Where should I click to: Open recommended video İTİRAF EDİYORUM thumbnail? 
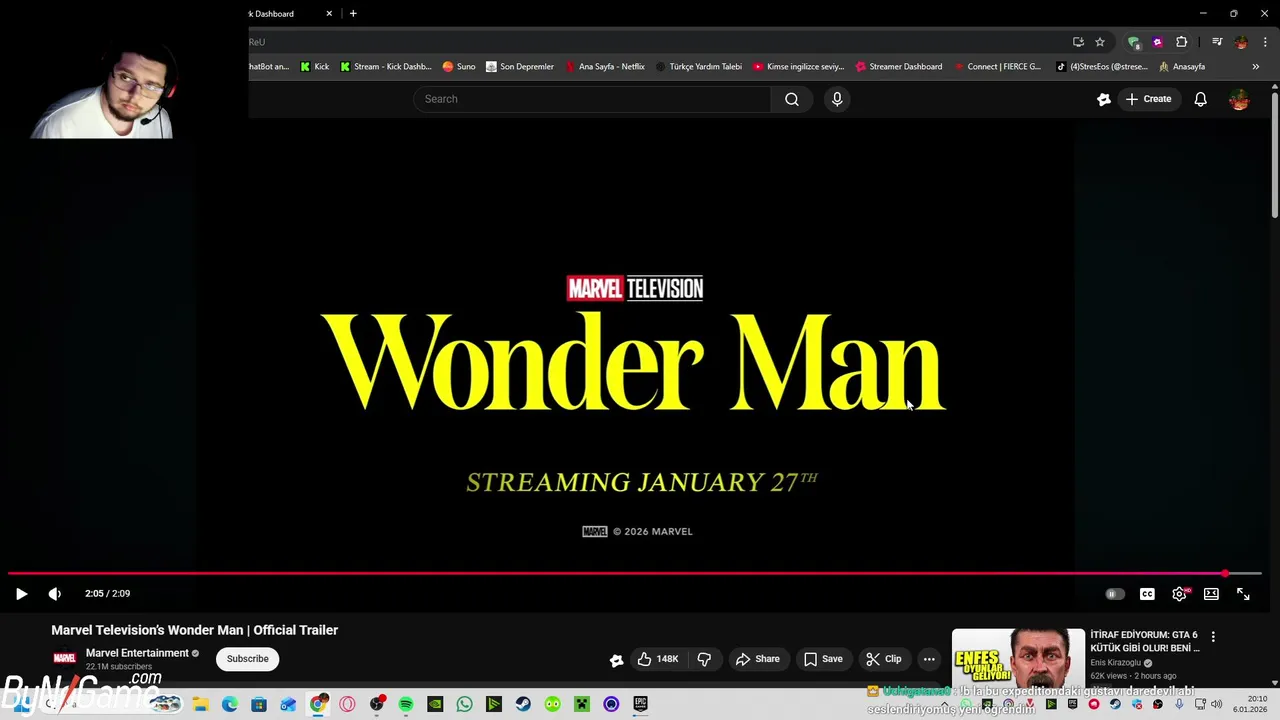[1018, 657]
